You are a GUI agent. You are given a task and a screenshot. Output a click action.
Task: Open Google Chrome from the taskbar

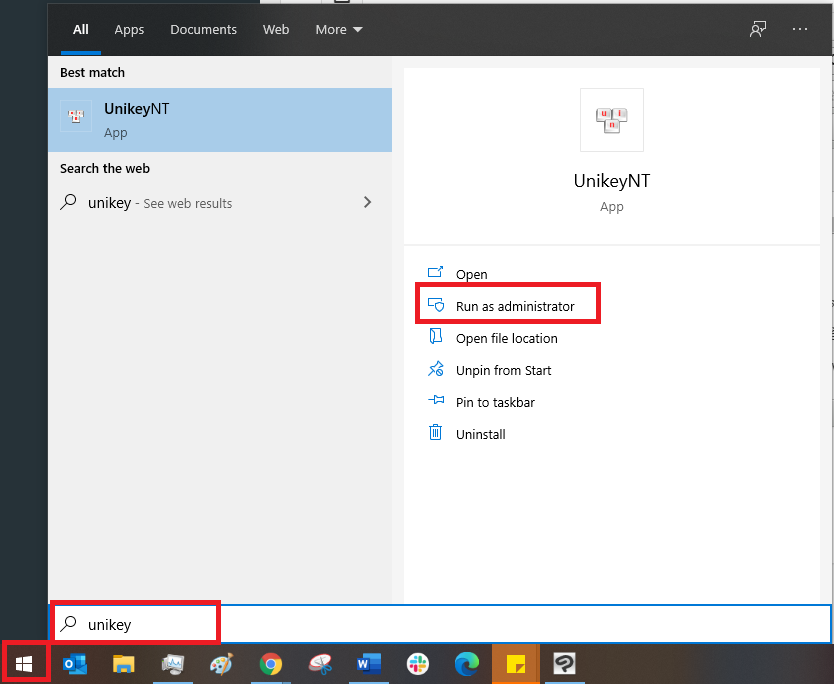point(271,664)
